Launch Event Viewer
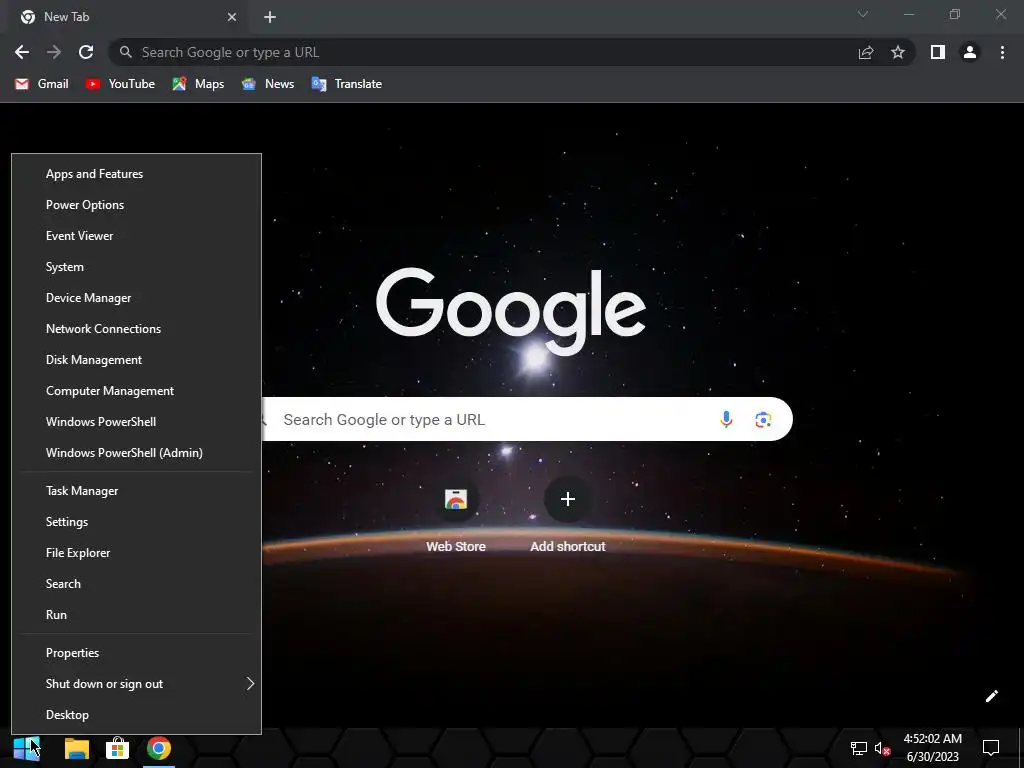The image size is (1024, 768). pyautogui.click(x=136, y=236)
